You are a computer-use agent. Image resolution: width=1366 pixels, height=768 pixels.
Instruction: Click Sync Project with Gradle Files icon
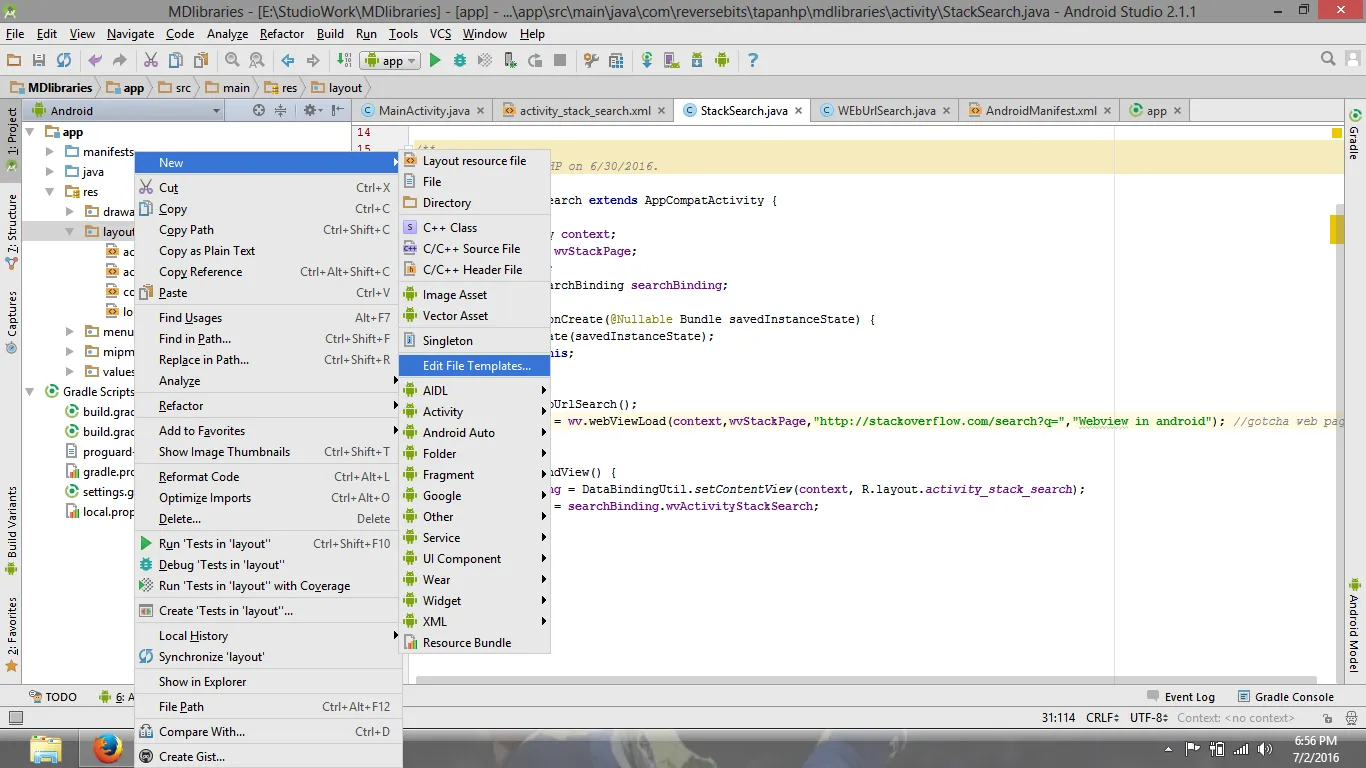pos(647,61)
